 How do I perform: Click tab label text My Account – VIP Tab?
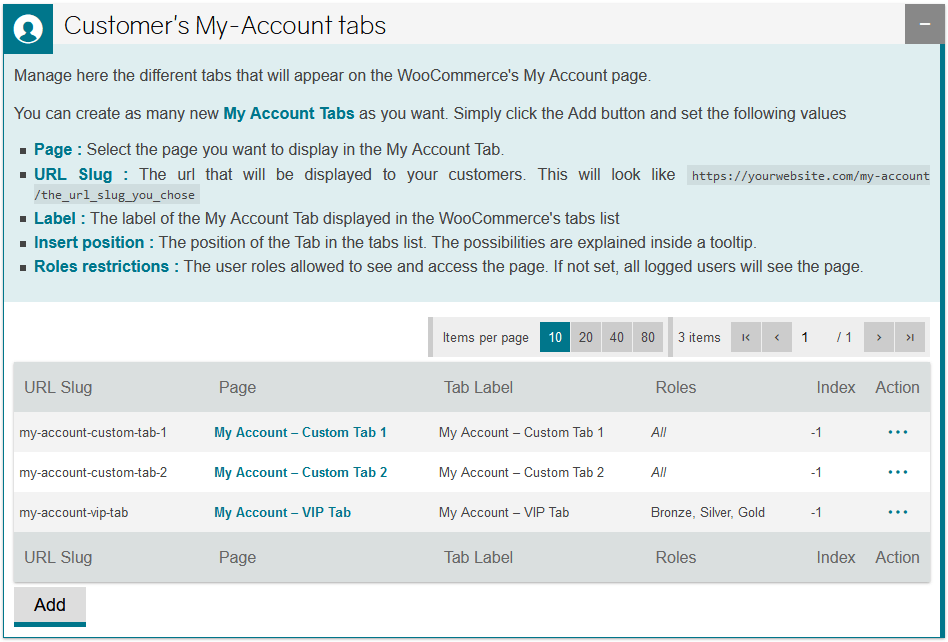tap(504, 512)
